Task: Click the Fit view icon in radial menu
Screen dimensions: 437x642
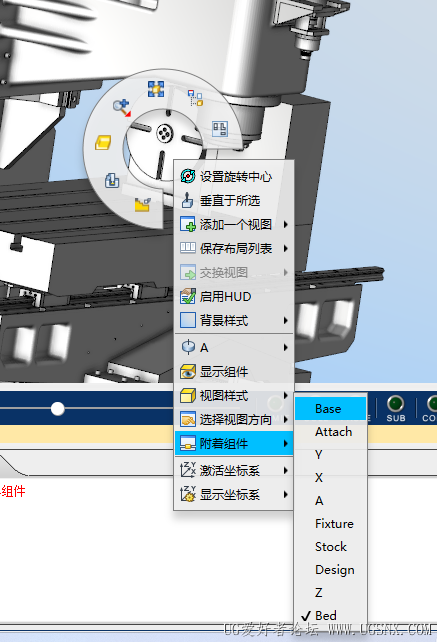Action: 156,89
